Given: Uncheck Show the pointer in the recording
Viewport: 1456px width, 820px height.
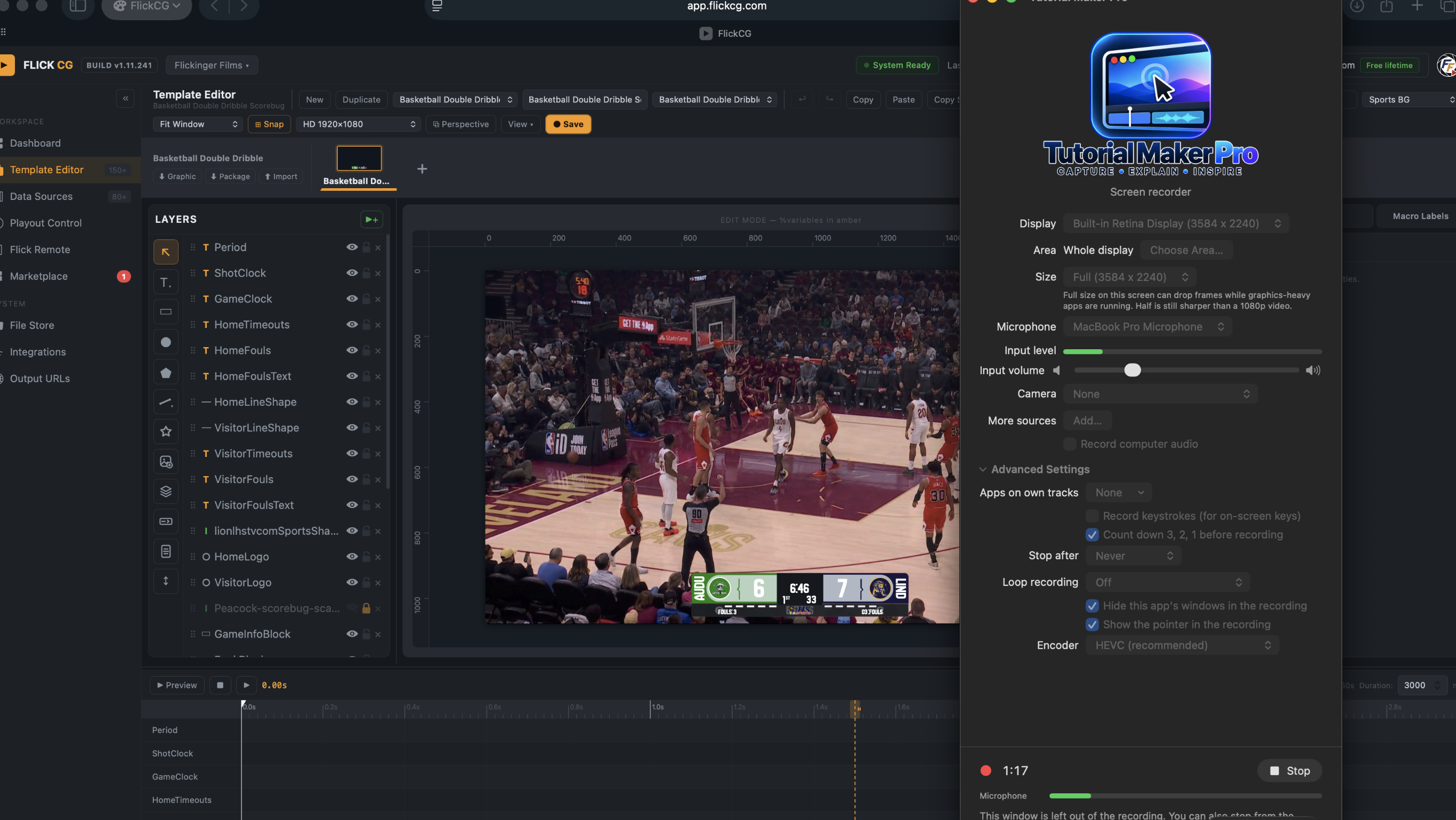Looking at the screenshot, I should (1092, 624).
